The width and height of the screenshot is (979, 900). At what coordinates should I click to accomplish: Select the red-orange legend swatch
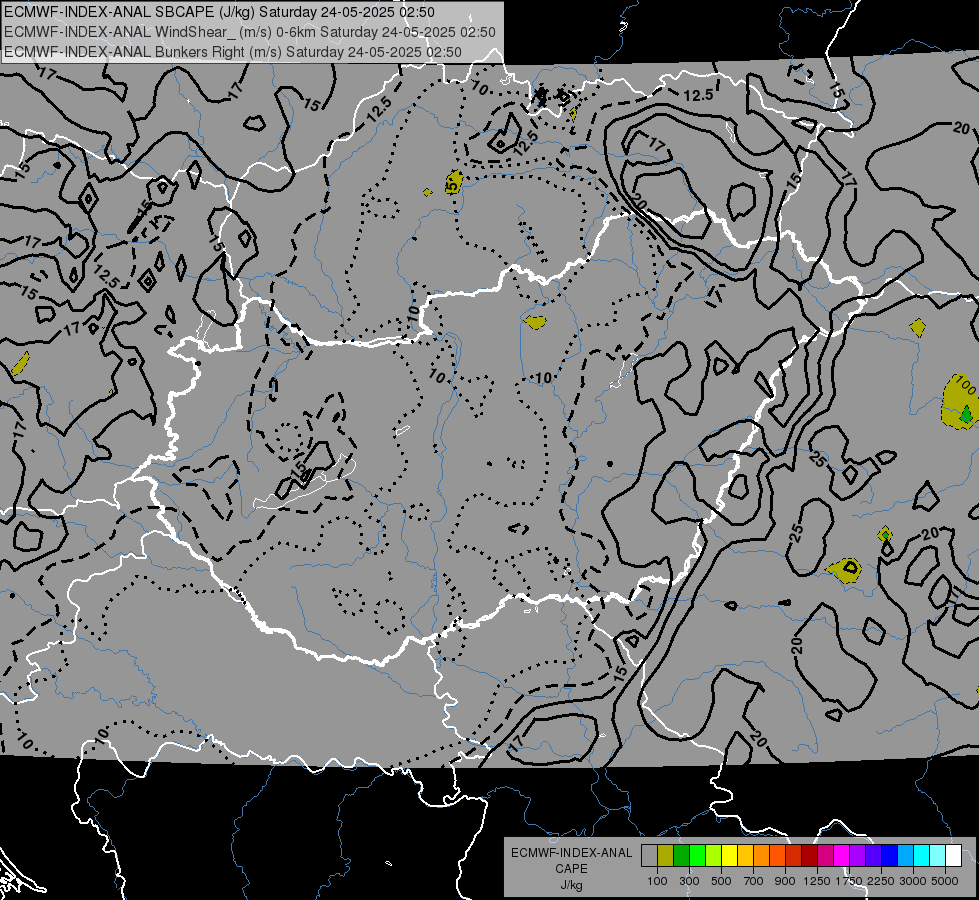coord(778,856)
